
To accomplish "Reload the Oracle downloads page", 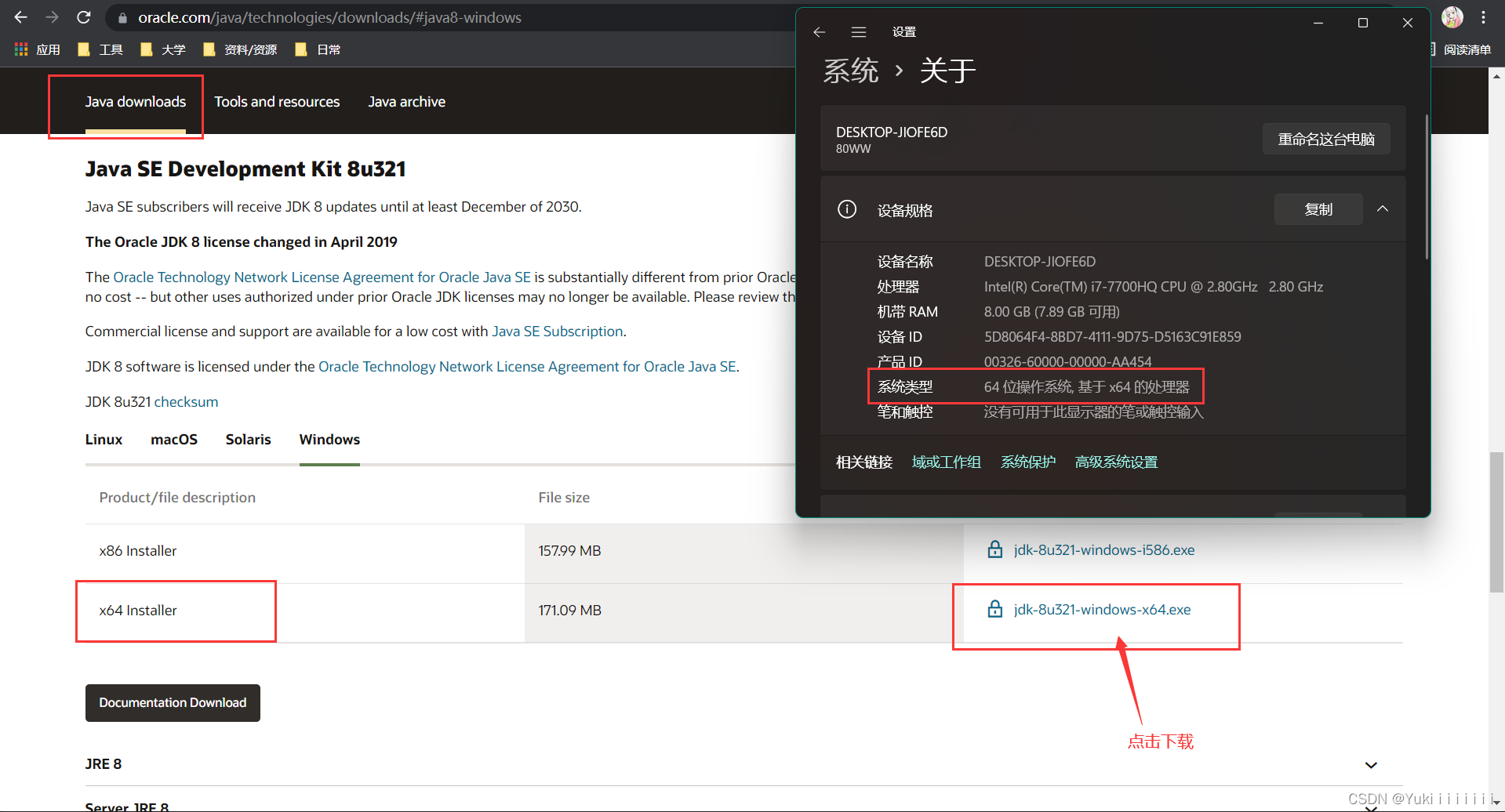I will [84, 17].
